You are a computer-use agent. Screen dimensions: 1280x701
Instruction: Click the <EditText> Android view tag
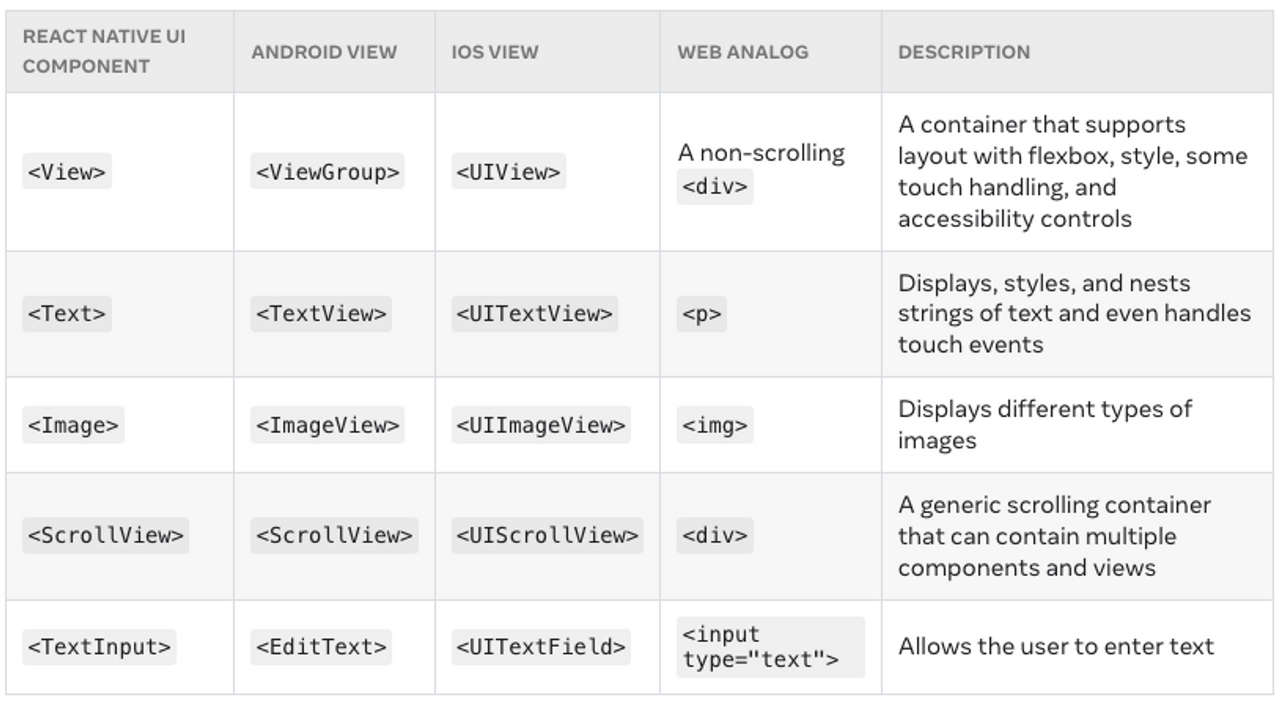click(321, 647)
